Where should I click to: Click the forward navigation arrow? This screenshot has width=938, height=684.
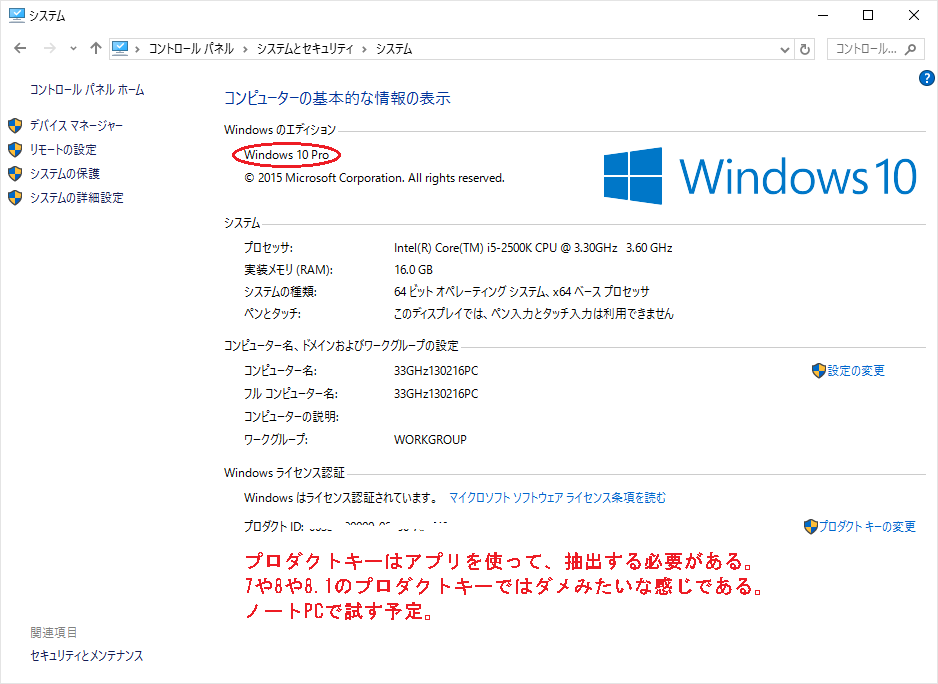pyautogui.click(x=50, y=48)
